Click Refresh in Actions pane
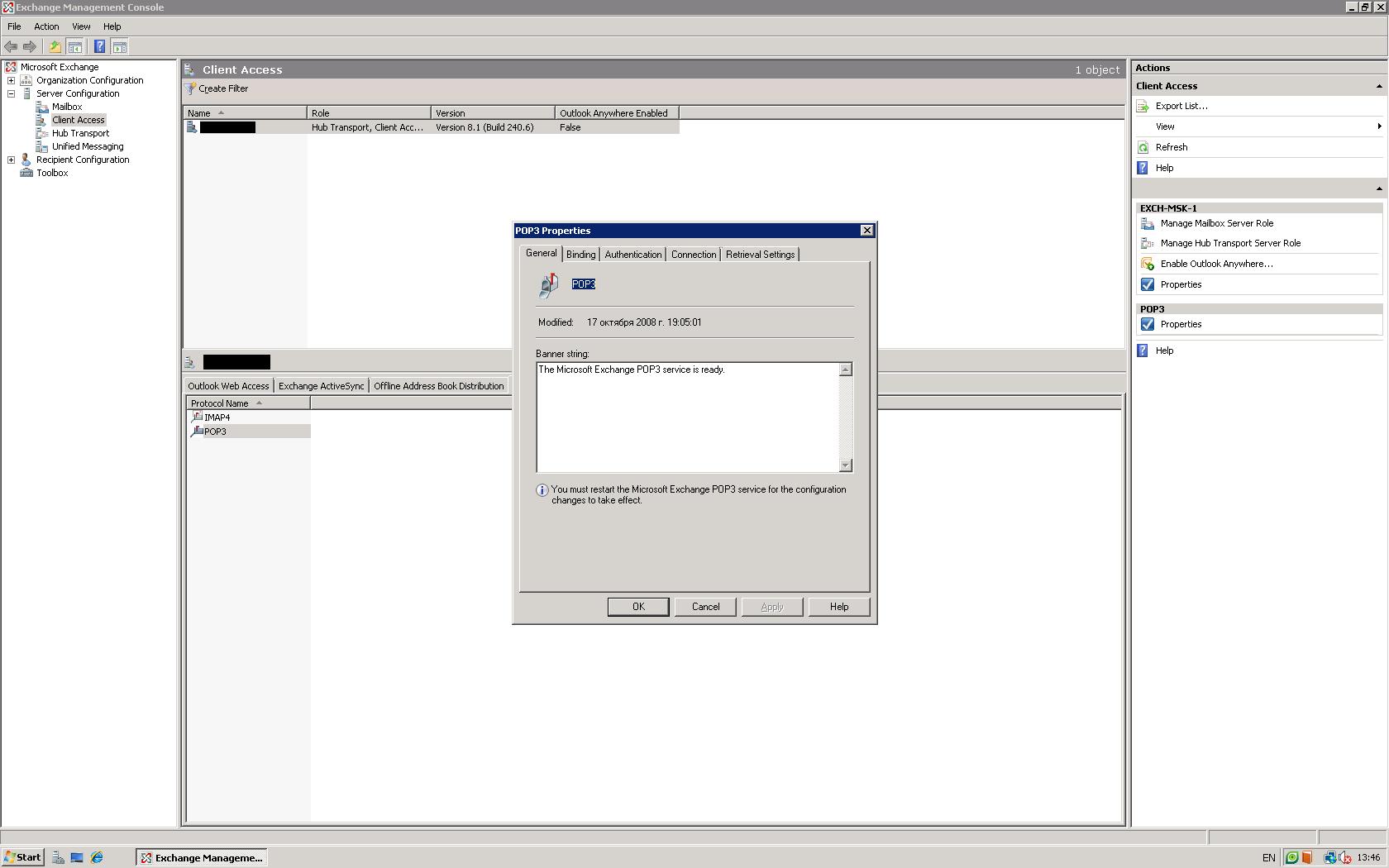The width and height of the screenshot is (1389, 868). (1171, 147)
